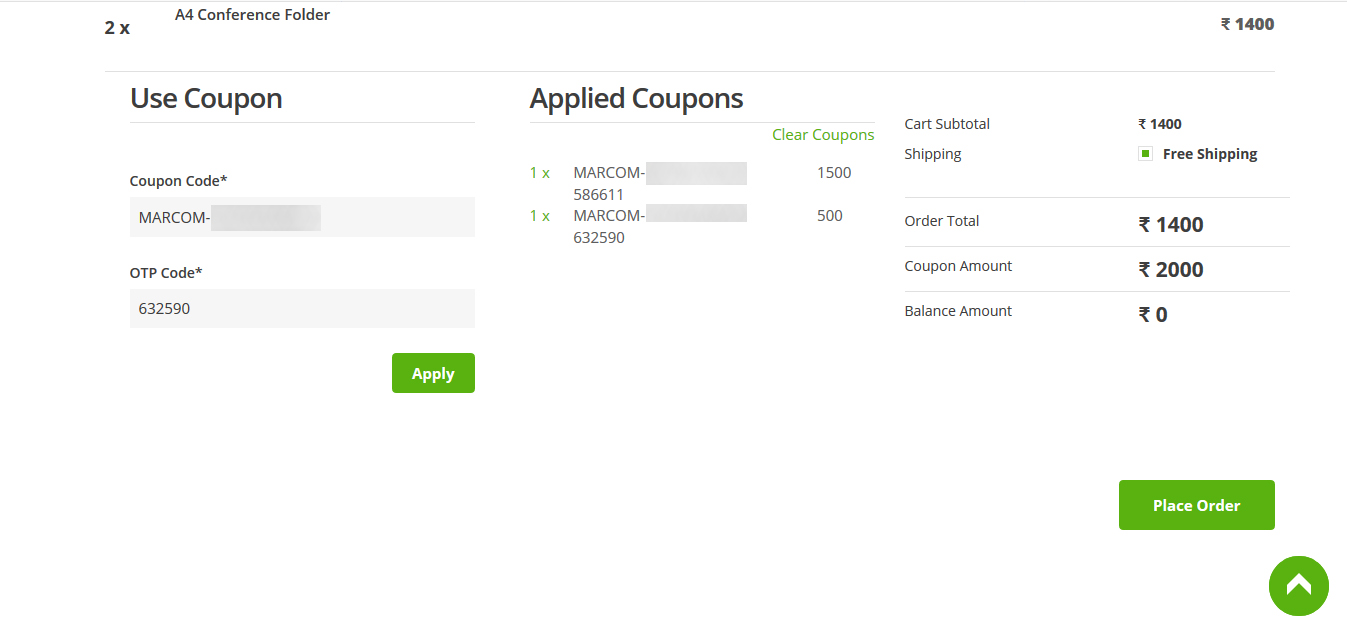This screenshot has height=630, width=1347.
Task: Click the Clear Coupons link
Action: tap(823, 135)
